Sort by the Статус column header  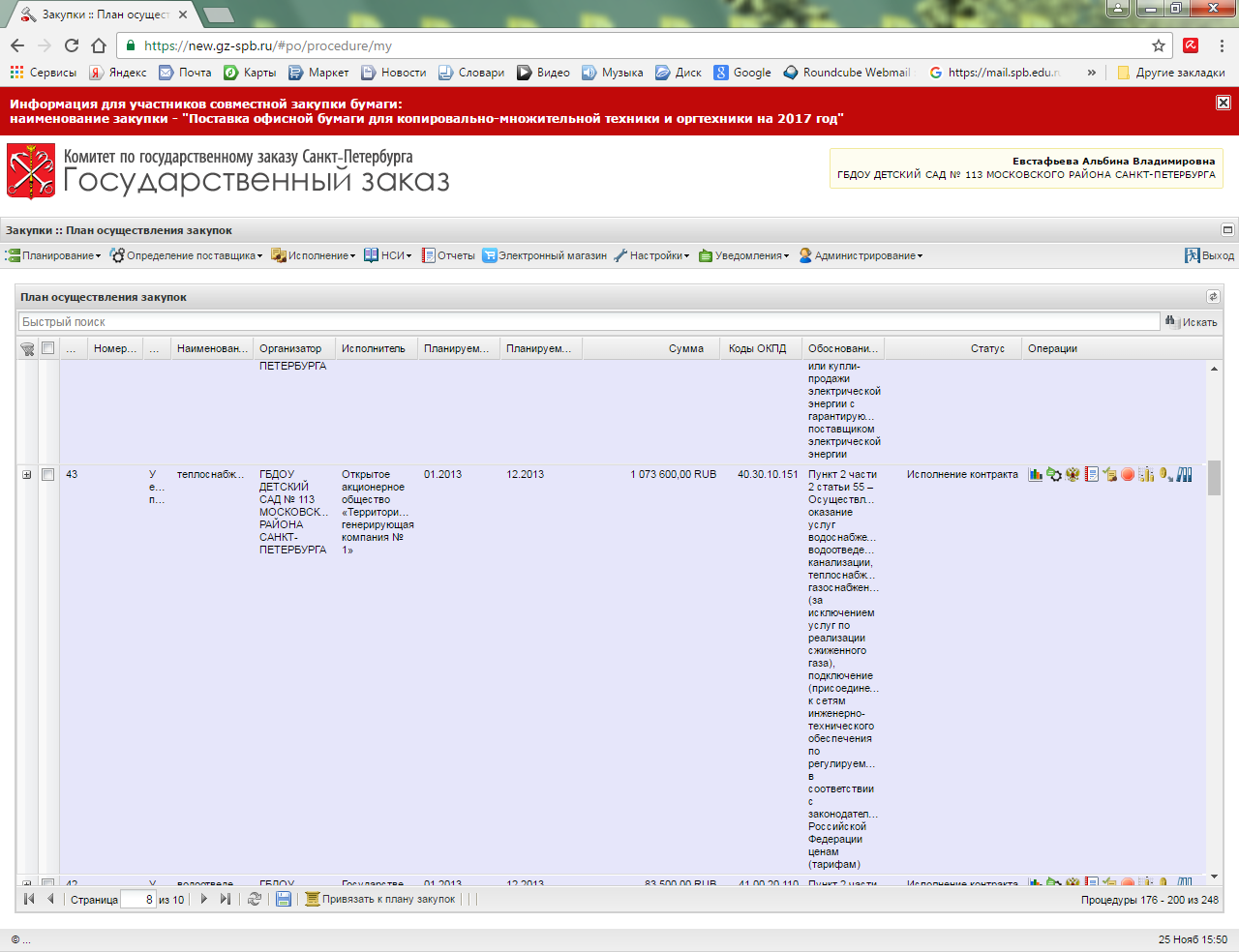coord(952,348)
